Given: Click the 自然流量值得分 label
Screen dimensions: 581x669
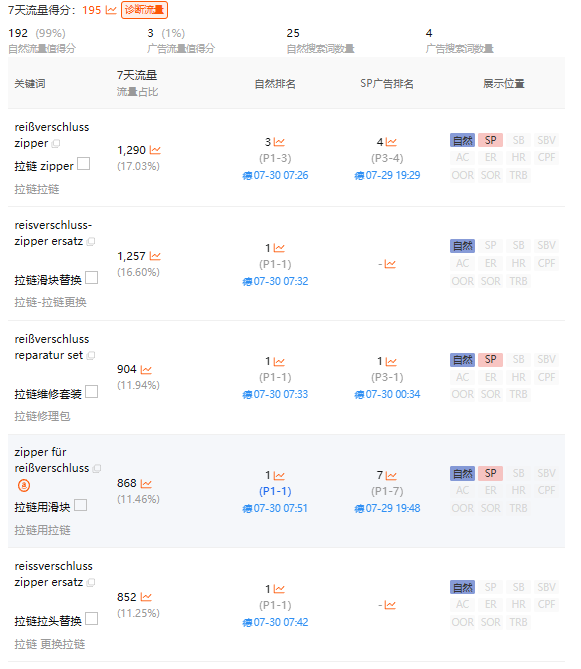Looking at the screenshot, I should pyautogui.click(x=42, y=49).
